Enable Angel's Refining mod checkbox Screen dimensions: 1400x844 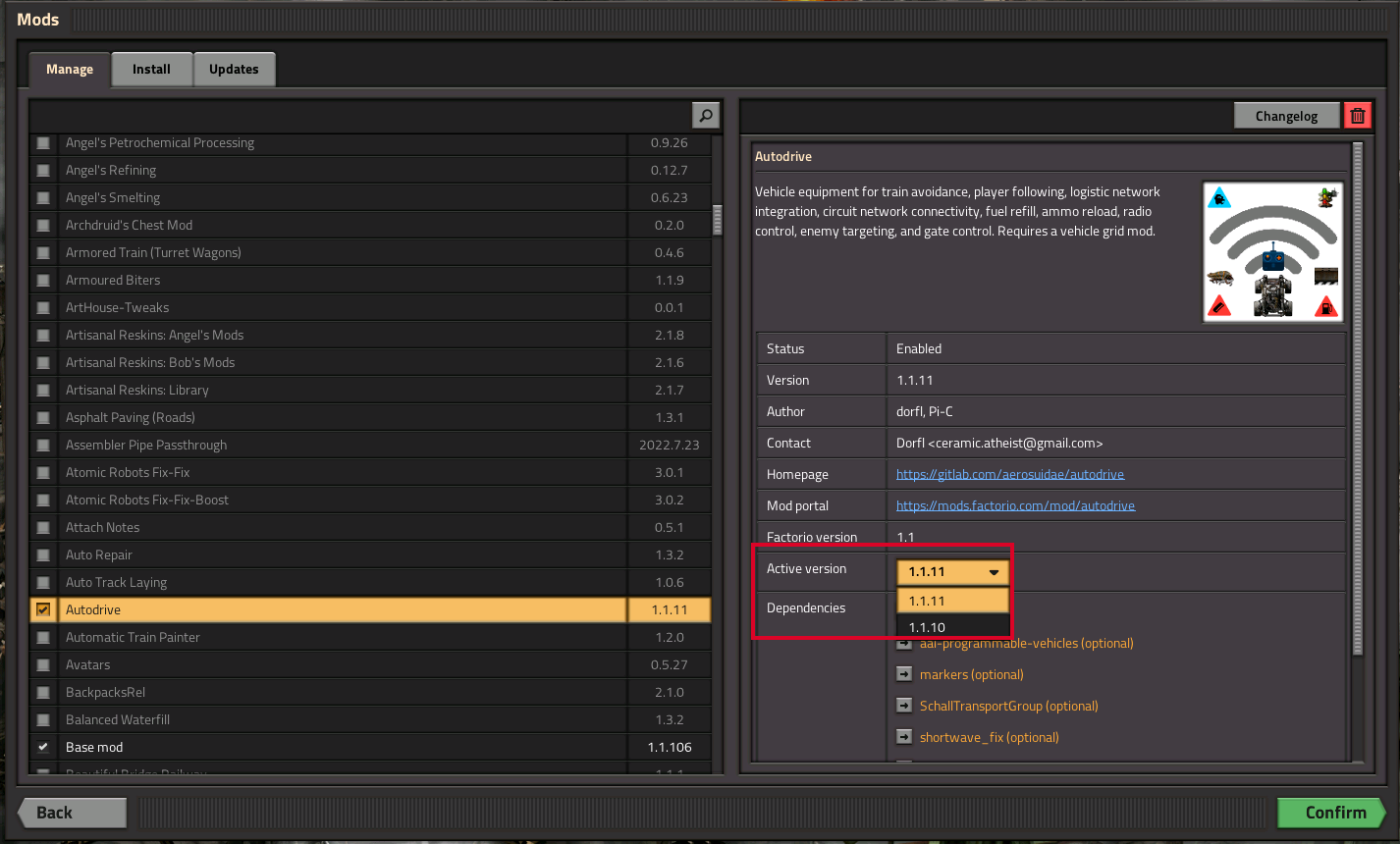click(x=43, y=170)
